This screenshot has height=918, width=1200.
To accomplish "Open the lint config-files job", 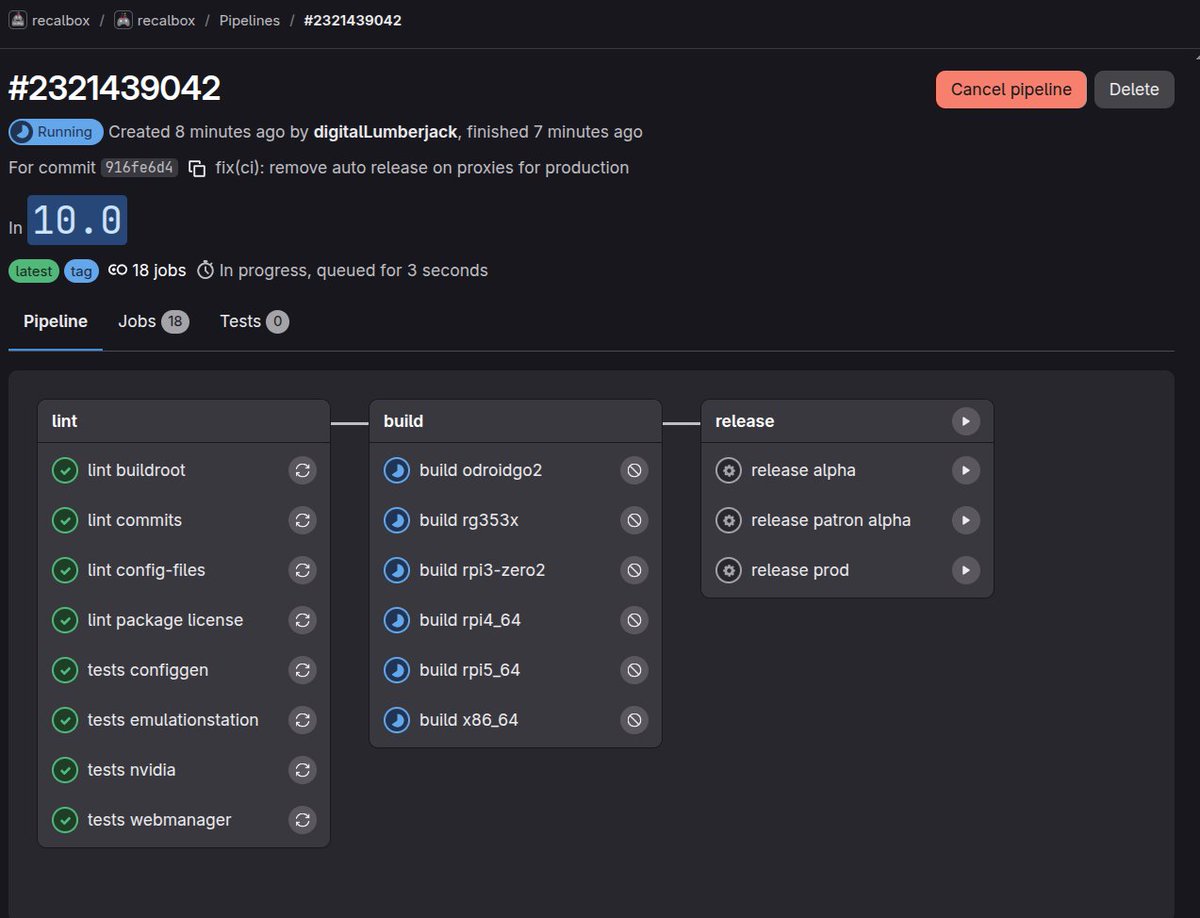I will click(146, 570).
